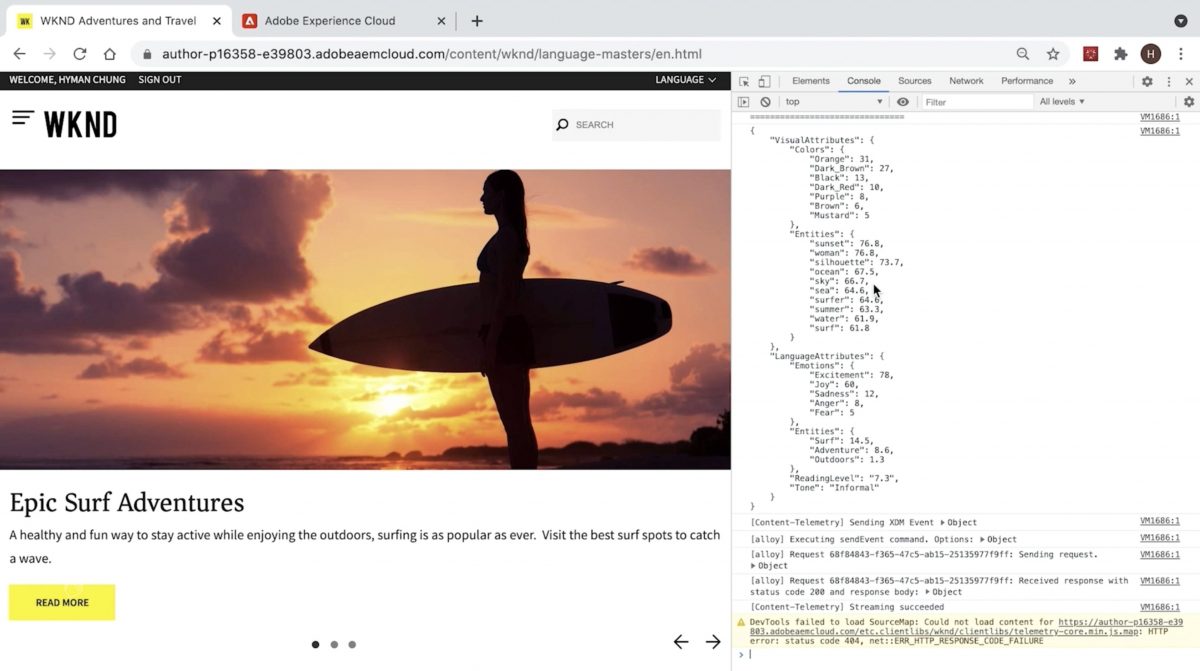Click the eye icon to create live expression
This screenshot has width=1200, height=671.
903,102
